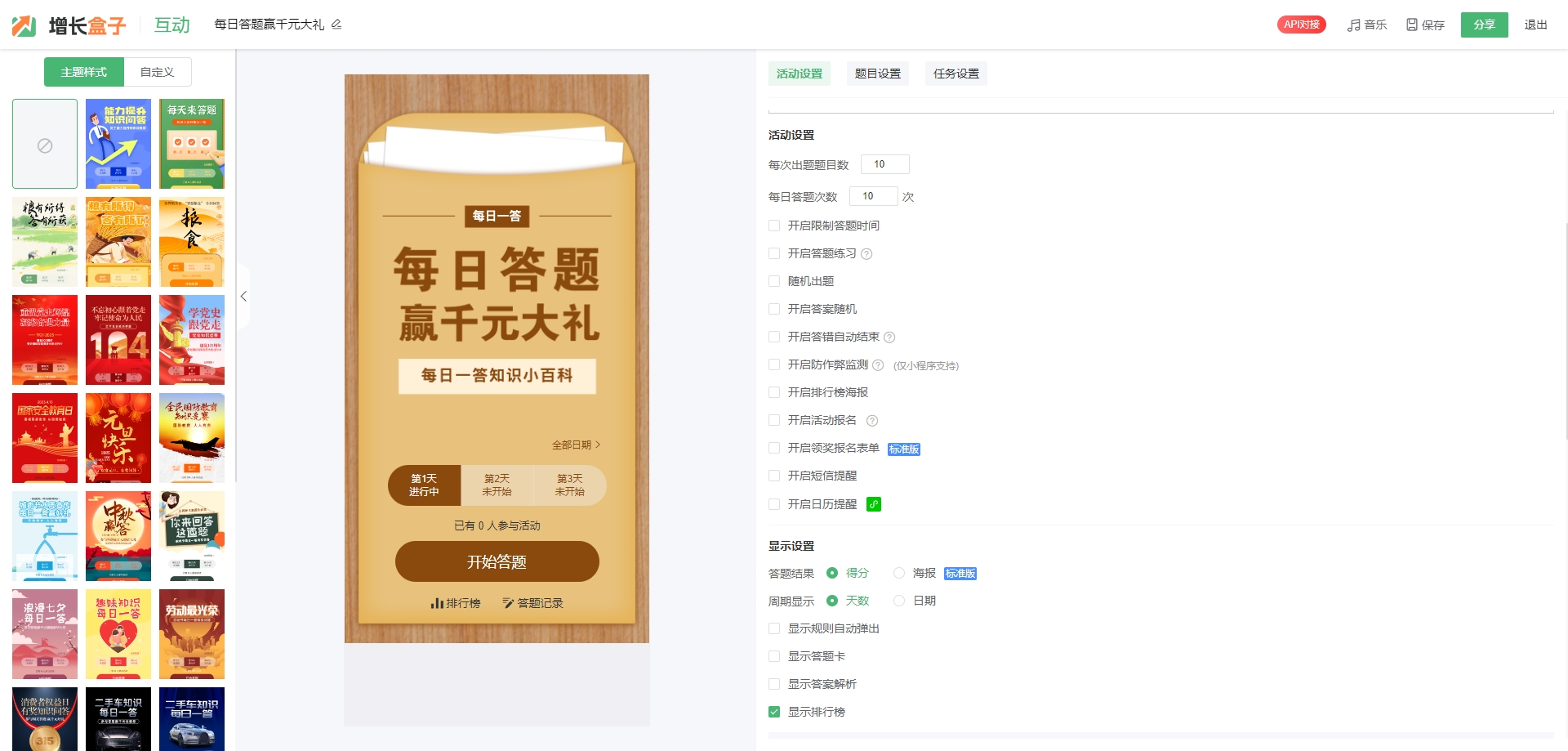Click the green 分享 button

pos(1484,25)
